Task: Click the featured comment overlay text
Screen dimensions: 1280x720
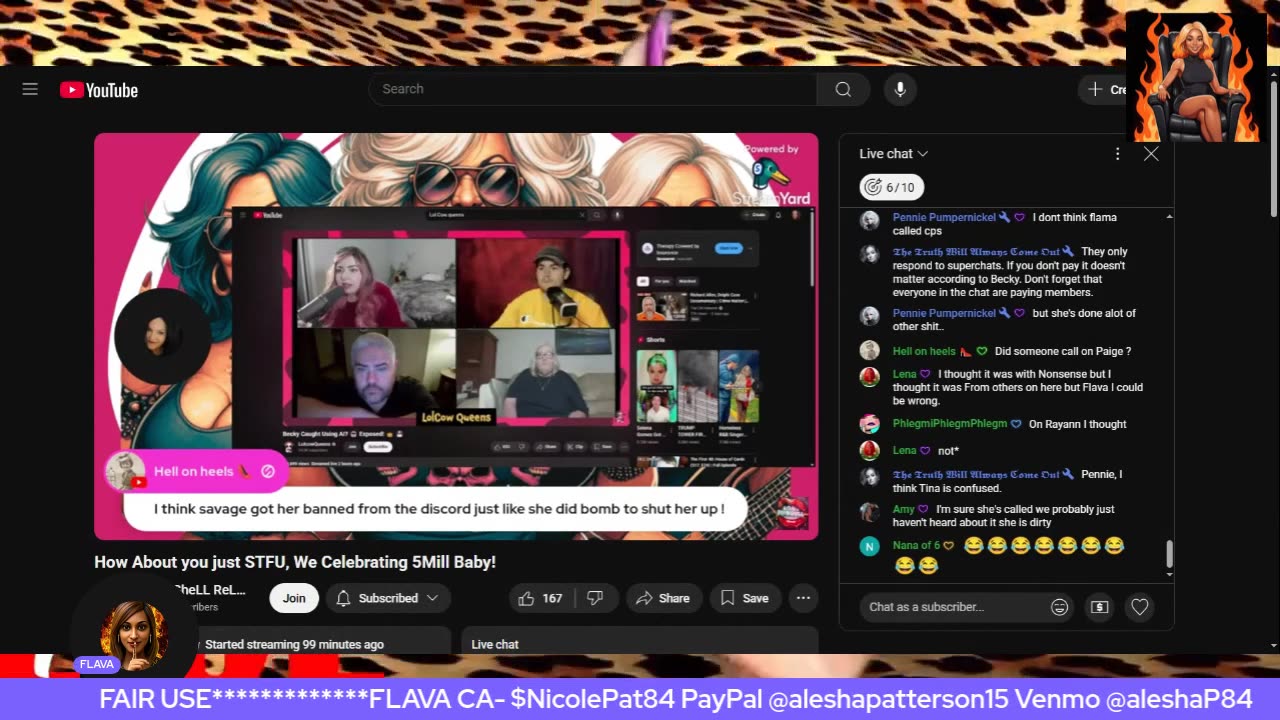Action: tap(438, 508)
